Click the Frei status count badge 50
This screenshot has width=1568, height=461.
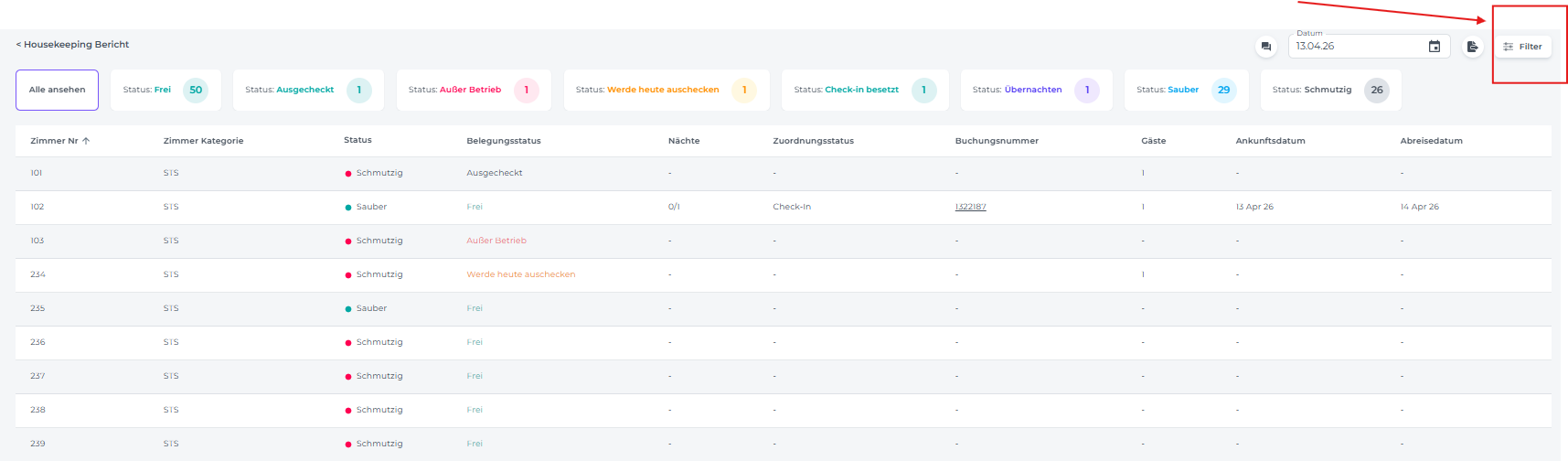(196, 90)
